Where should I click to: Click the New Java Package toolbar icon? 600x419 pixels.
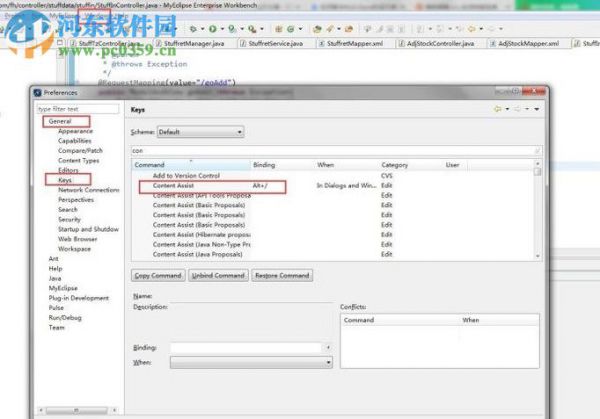[279, 29]
